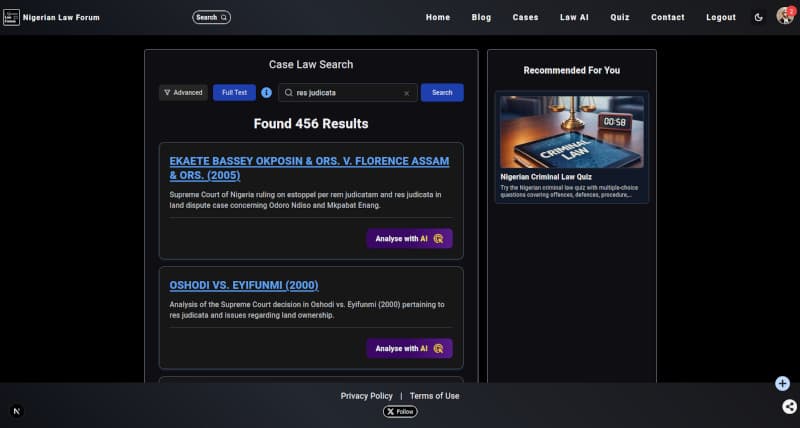Viewport: 800px width, 428px height.
Task: Open the Quiz menu item
Action: coord(620,17)
